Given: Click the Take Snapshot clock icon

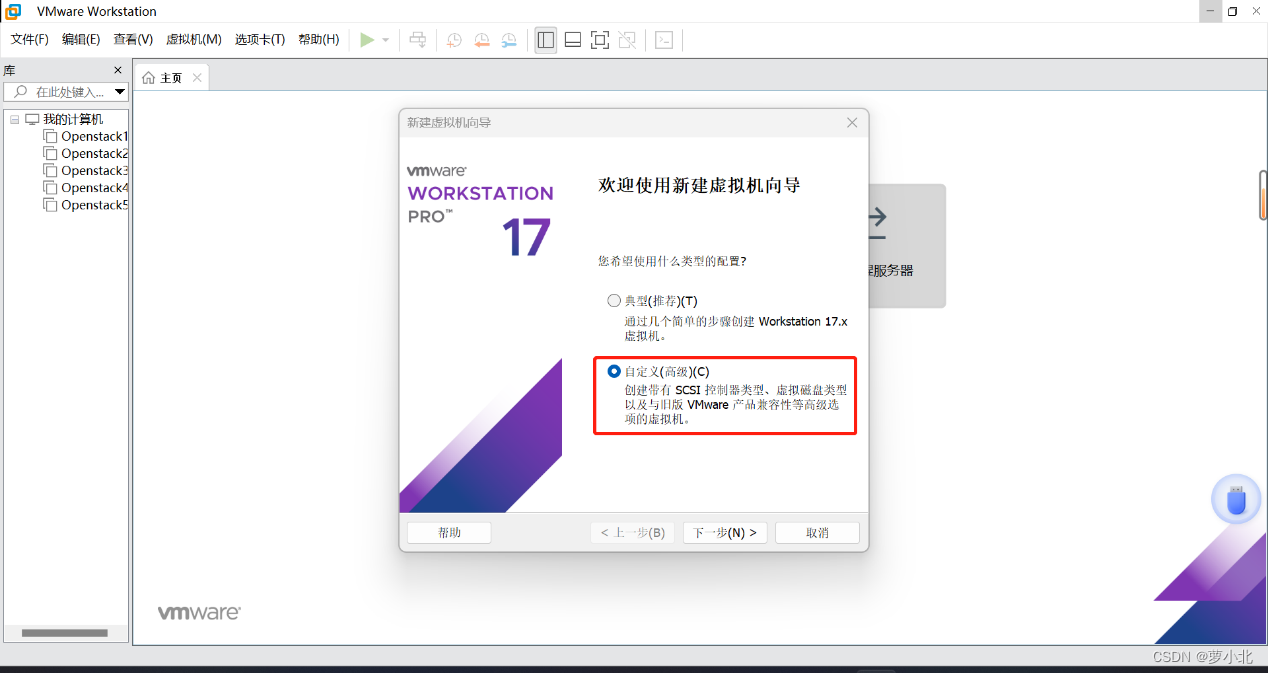Looking at the screenshot, I should coord(454,40).
